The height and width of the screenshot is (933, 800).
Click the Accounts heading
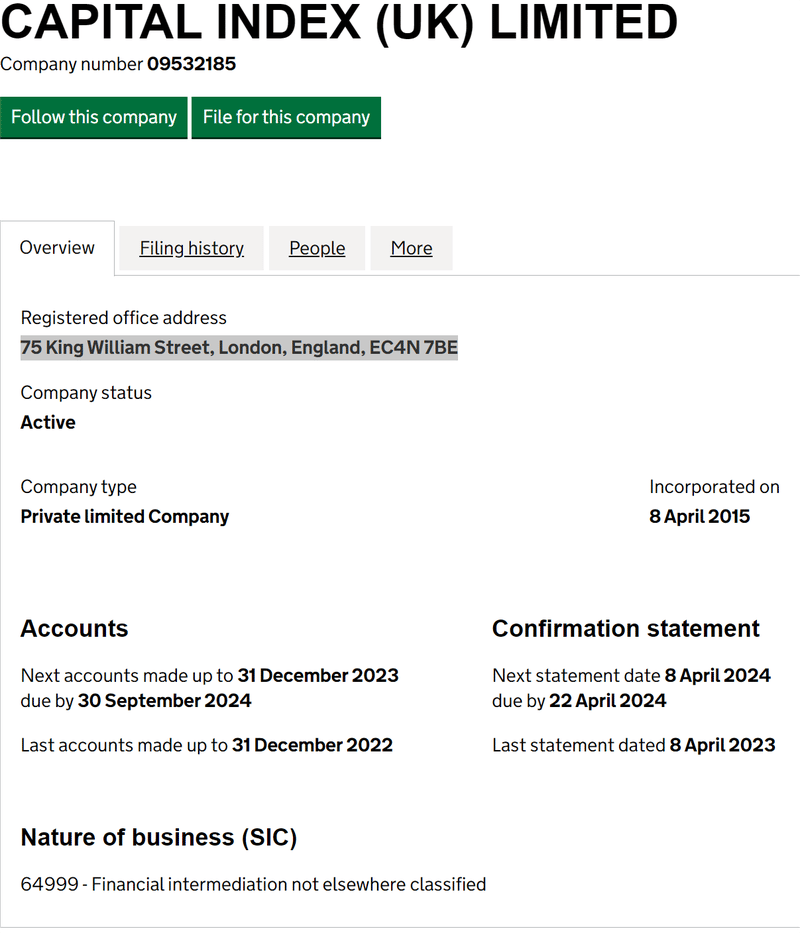point(74,629)
